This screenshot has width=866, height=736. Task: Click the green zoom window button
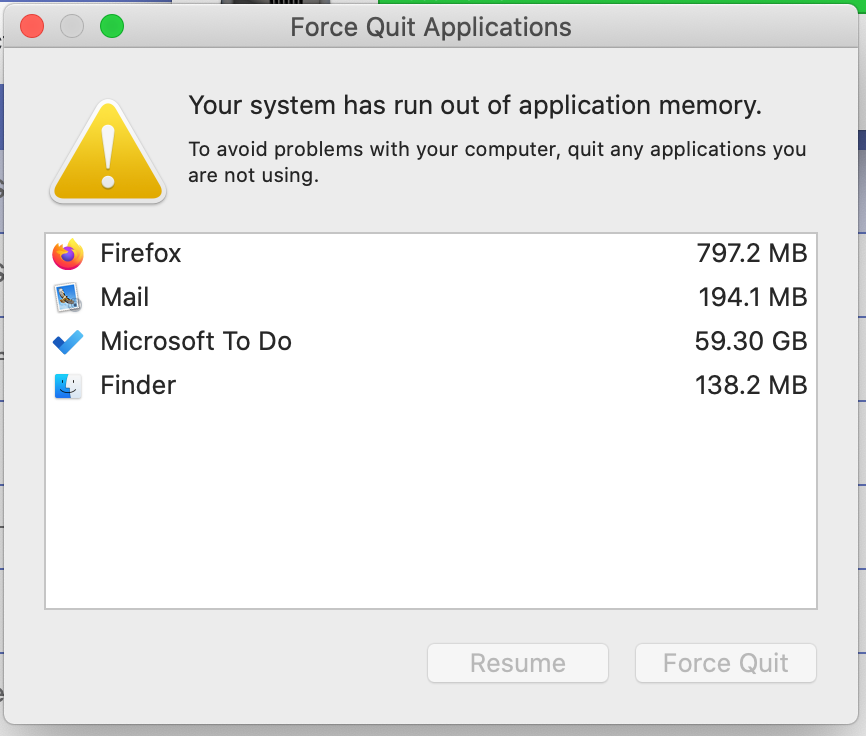coord(112,27)
